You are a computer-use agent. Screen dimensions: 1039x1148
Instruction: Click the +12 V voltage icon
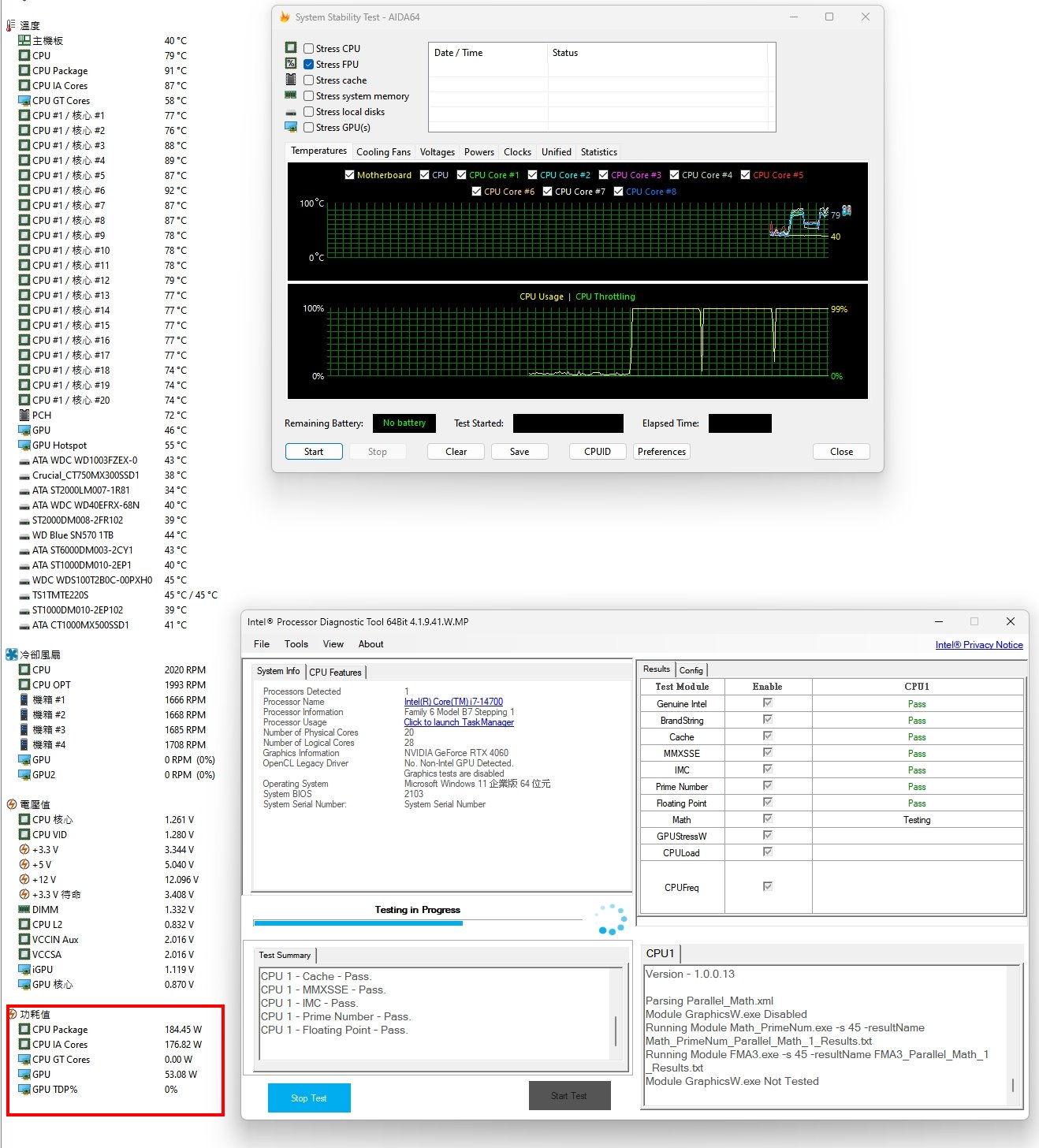(23, 879)
